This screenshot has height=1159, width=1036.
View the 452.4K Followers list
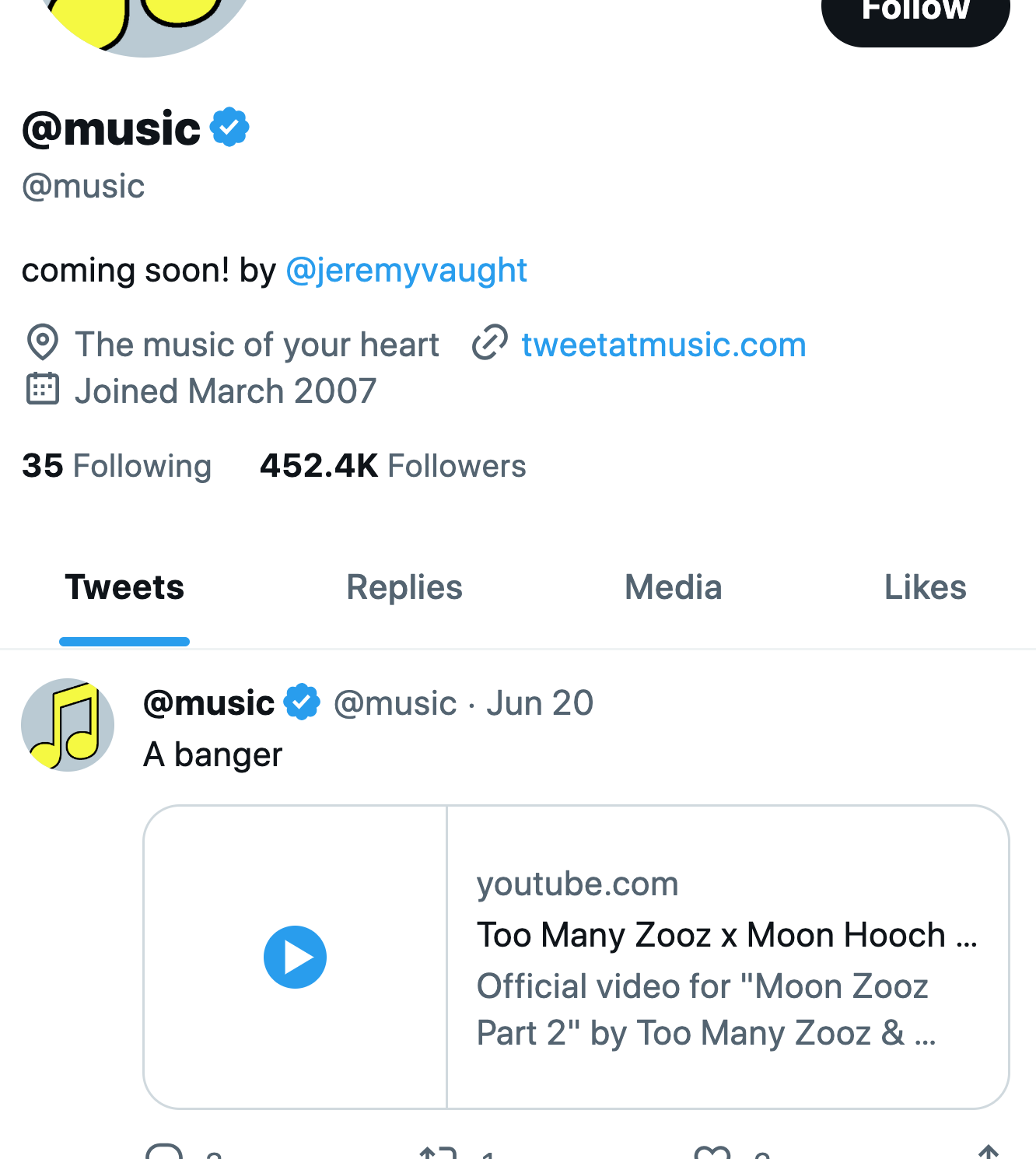393,466
